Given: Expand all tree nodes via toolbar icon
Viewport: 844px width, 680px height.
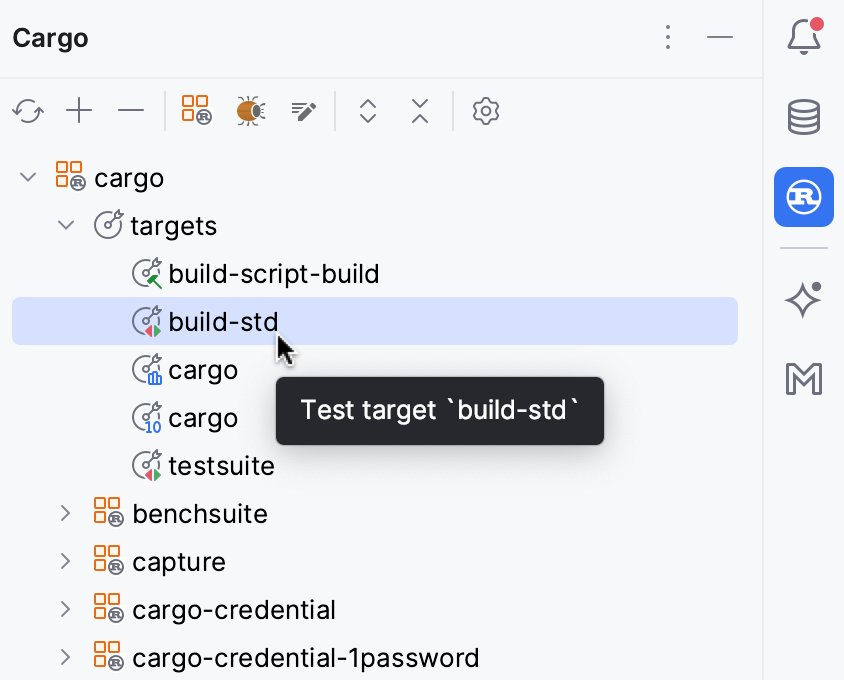Looking at the screenshot, I should pyautogui.click(x=367, y=111).
